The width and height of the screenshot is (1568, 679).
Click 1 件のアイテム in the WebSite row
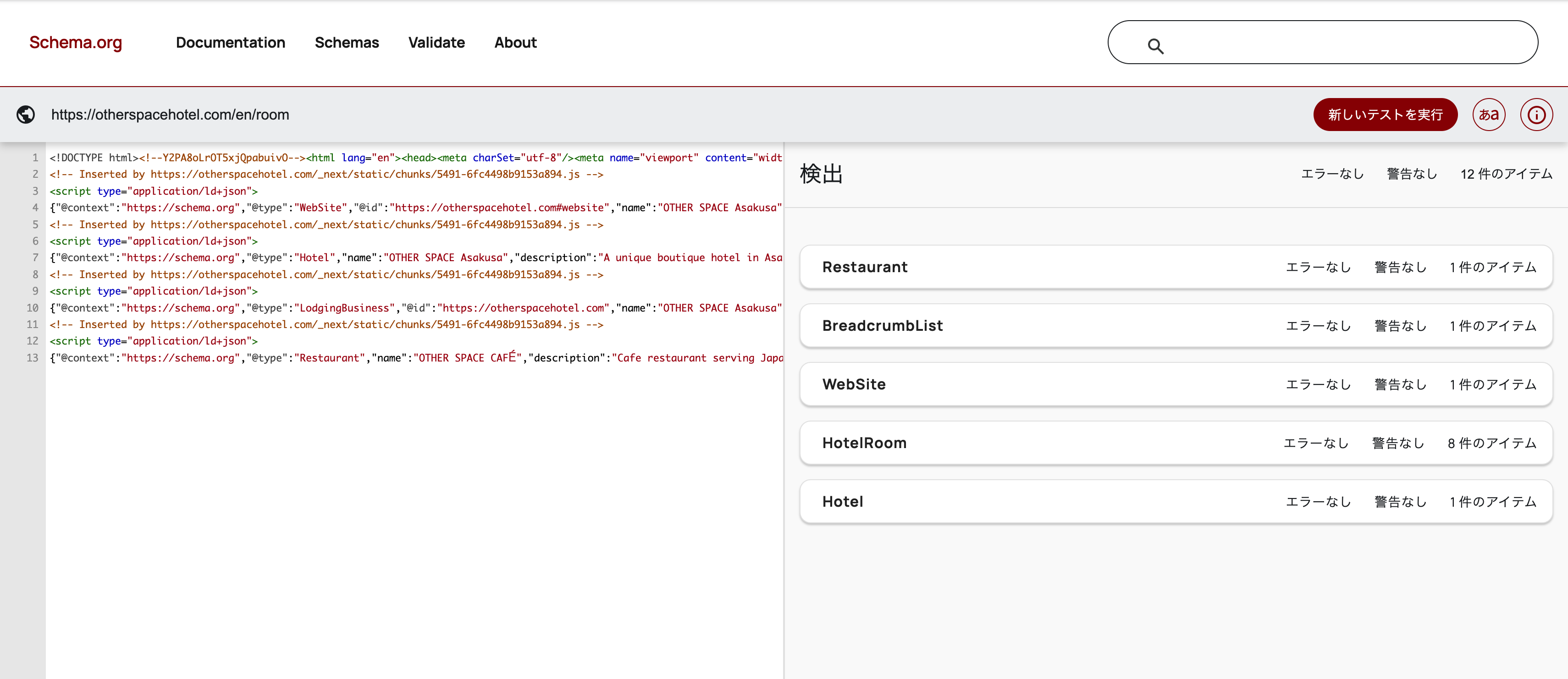click(x=1493, y=384)
